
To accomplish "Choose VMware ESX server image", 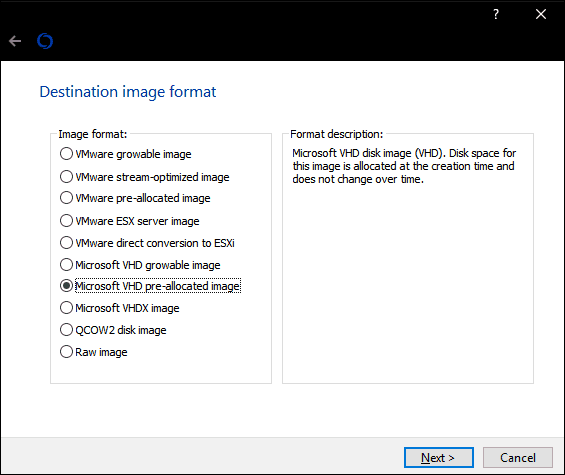I will pyautogui.click(x=130, y=221).
